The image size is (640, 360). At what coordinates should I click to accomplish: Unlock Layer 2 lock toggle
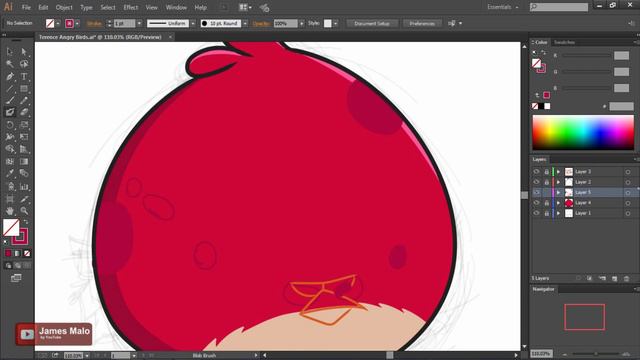pos(547,182)
